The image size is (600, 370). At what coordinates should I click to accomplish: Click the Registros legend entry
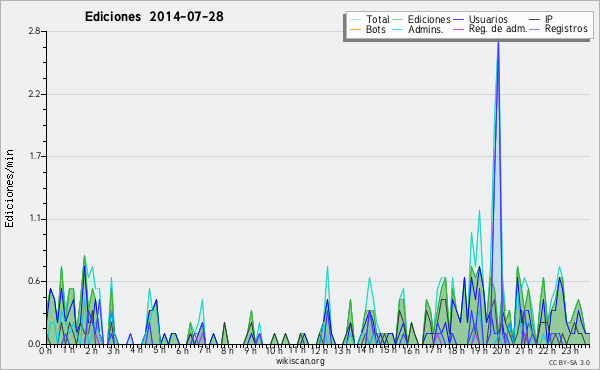click(x=566, y=29)
